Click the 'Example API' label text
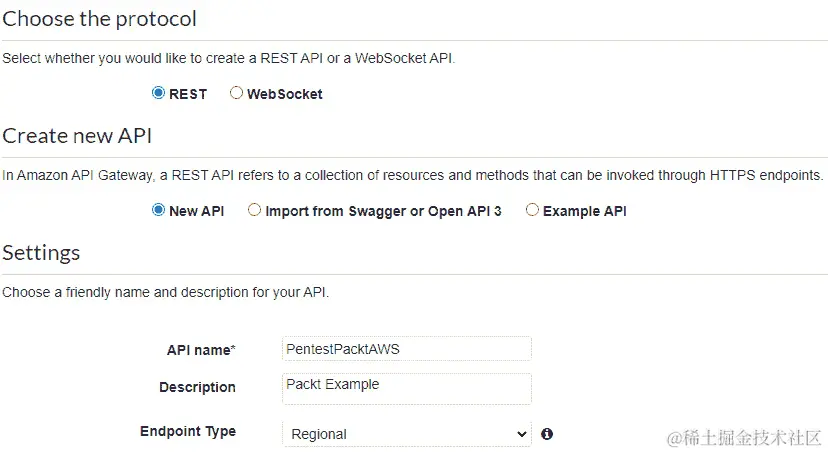828x454 pixels. pyautogui.click(x=585, y=211)
